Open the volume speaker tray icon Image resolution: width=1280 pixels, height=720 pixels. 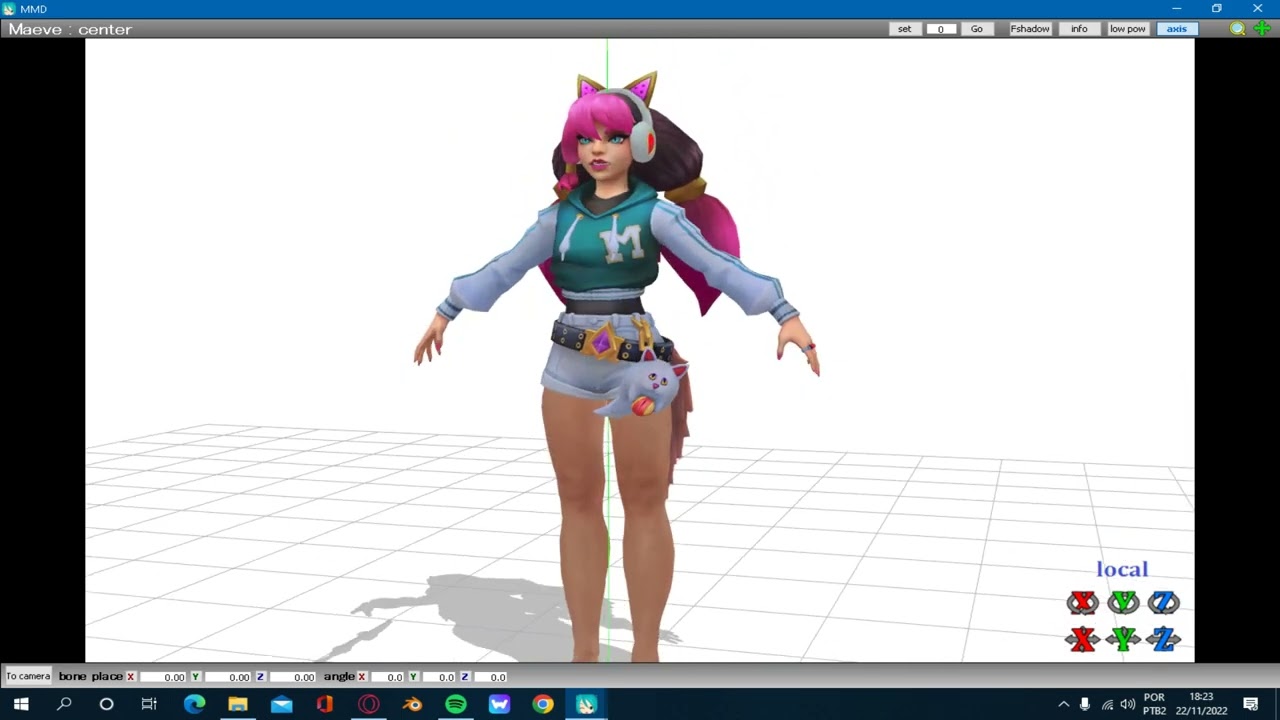point(1127,705)
